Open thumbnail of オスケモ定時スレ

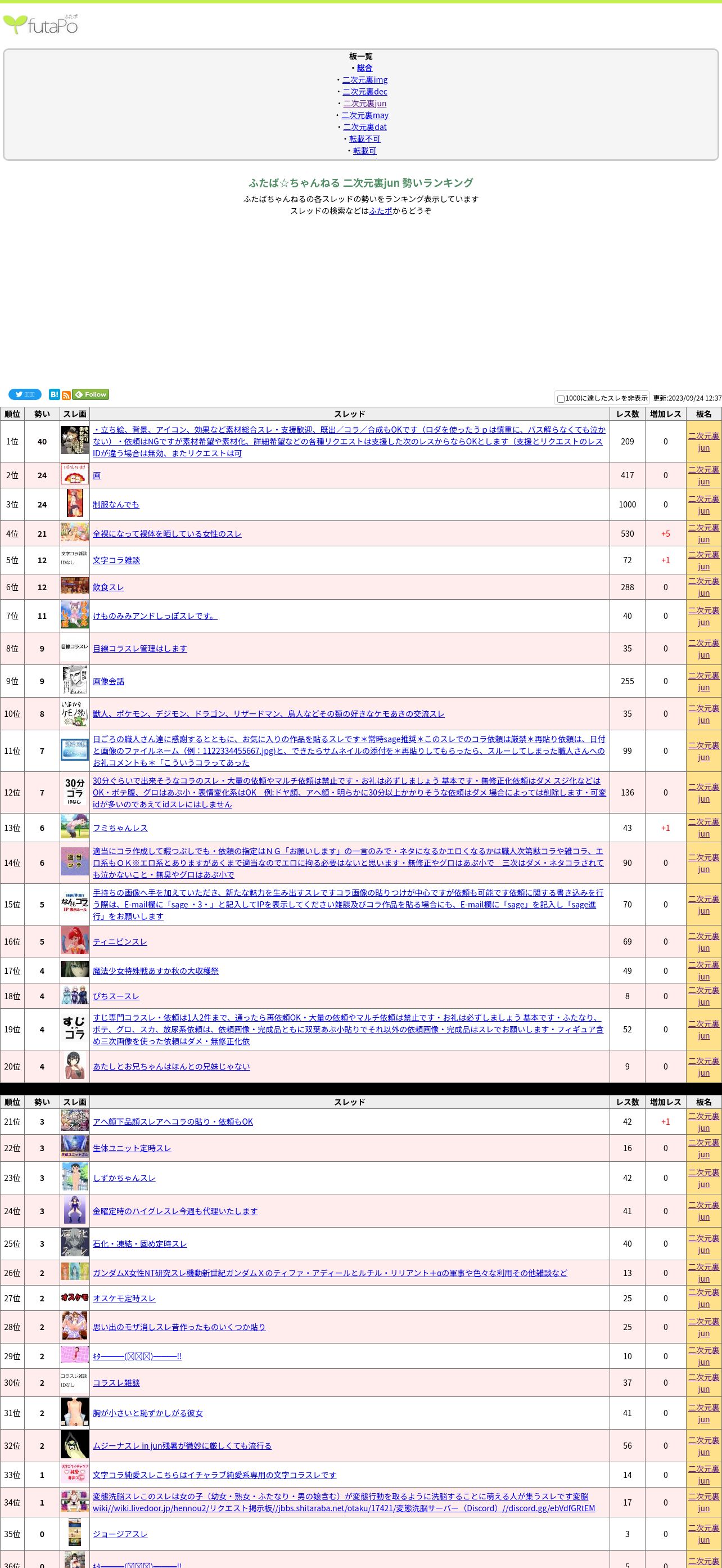(75, 1297)
